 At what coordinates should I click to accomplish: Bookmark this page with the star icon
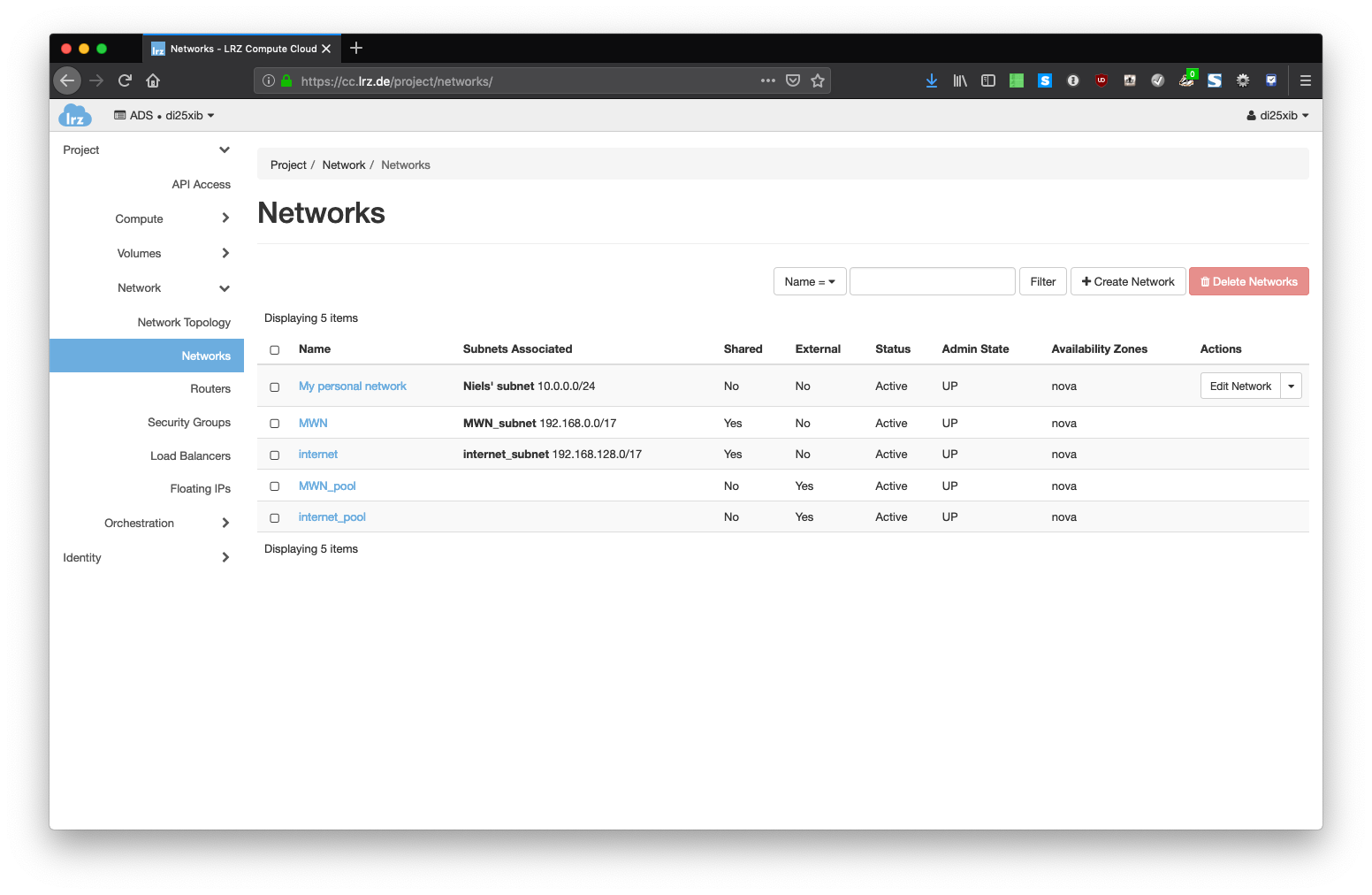(818, 80)
